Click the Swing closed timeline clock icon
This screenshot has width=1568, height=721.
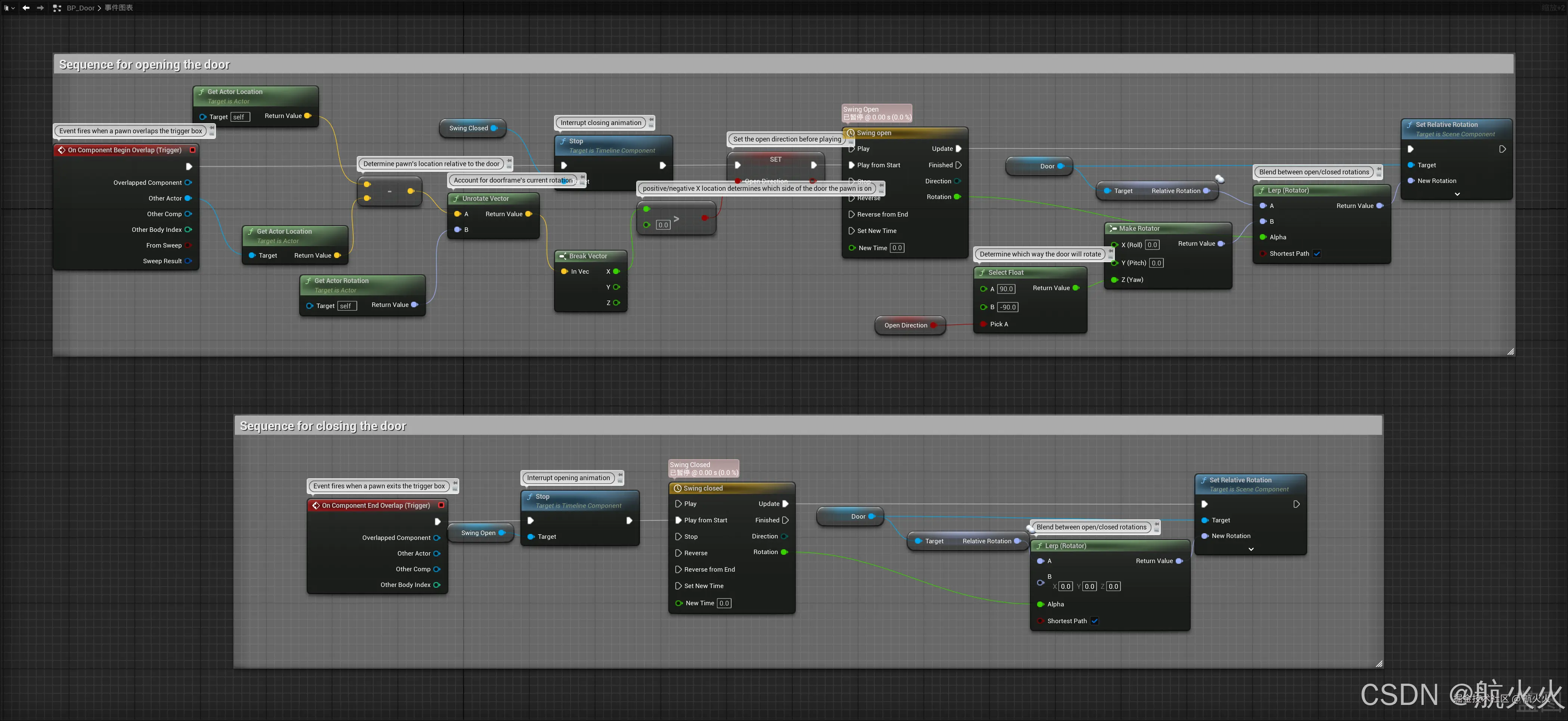coord(677,488)
